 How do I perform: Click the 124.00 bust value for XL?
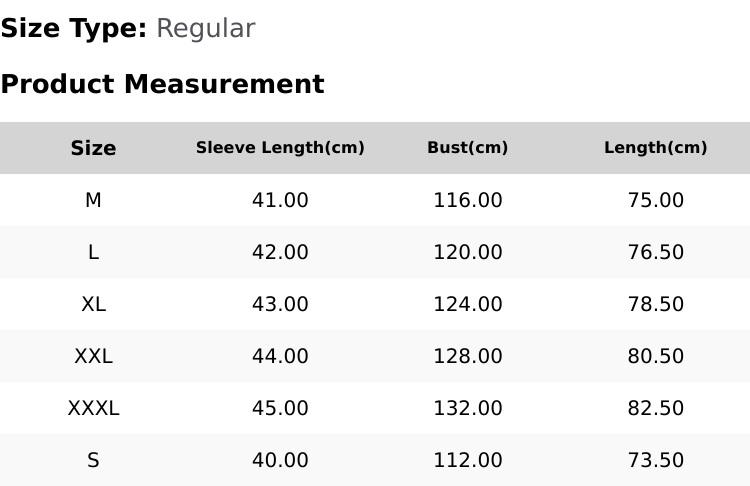coord(468,304)
